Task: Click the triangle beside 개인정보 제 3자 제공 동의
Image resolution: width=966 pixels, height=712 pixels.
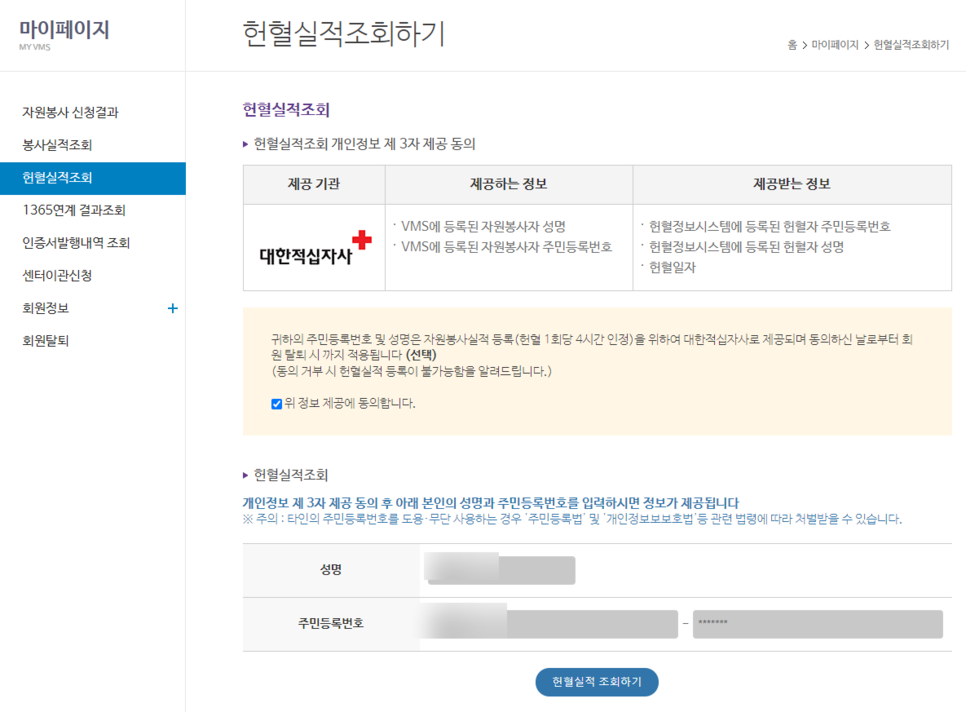Action: (246, 144)
